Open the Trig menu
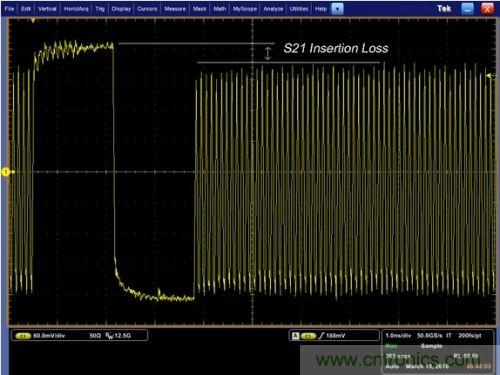The width and height of the screenshot is (500, 375). tap(100, 9)
